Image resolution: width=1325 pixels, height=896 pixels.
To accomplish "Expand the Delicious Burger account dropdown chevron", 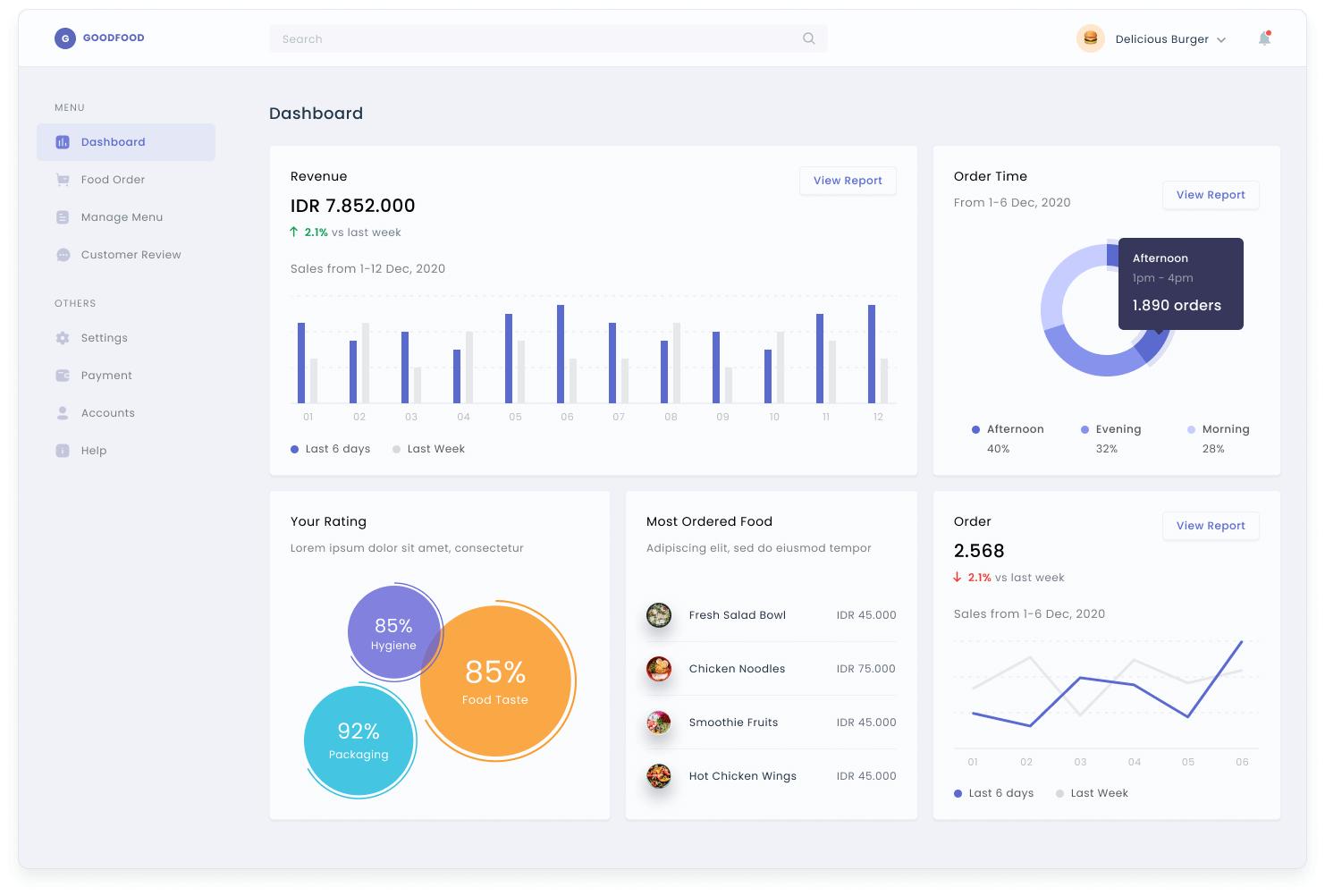I will coord(1221,40).
